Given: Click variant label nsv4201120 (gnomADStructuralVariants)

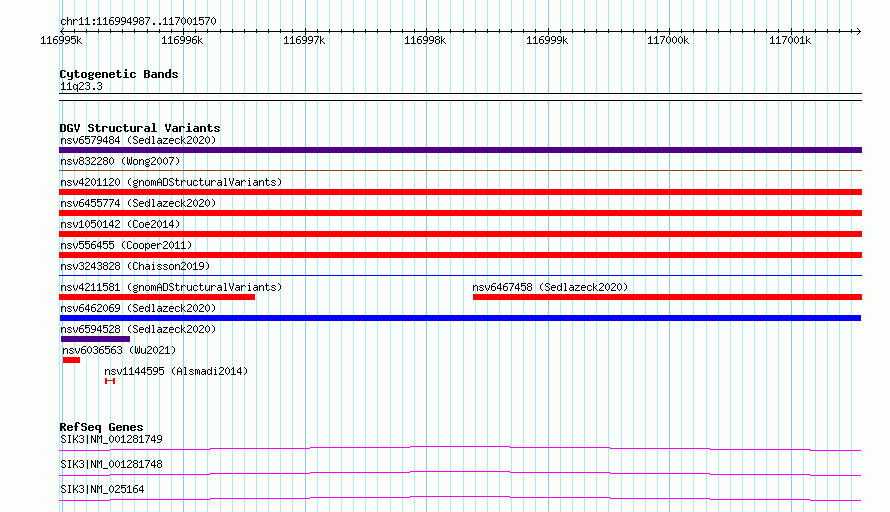Looking at the screenshot, I should [x=171, y=182].
